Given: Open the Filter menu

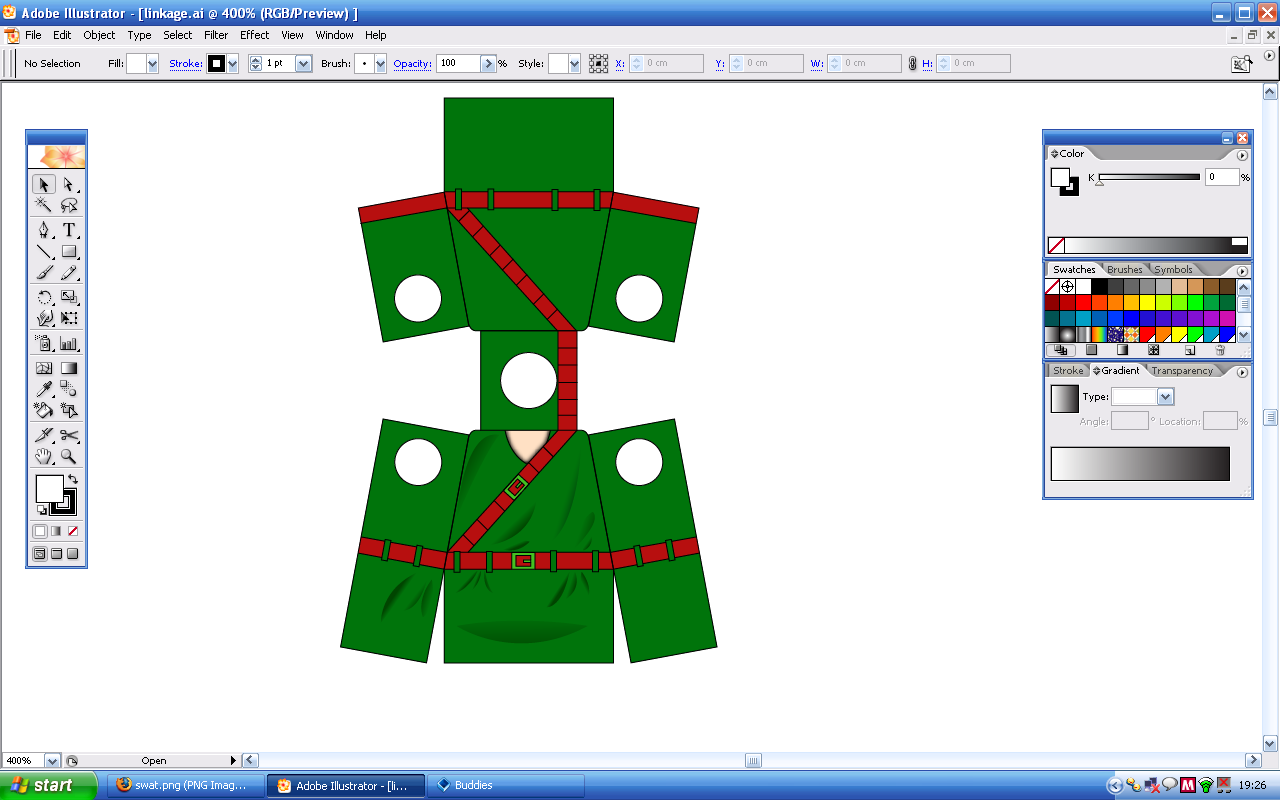Looking at the screenshot, I should 216,35.
